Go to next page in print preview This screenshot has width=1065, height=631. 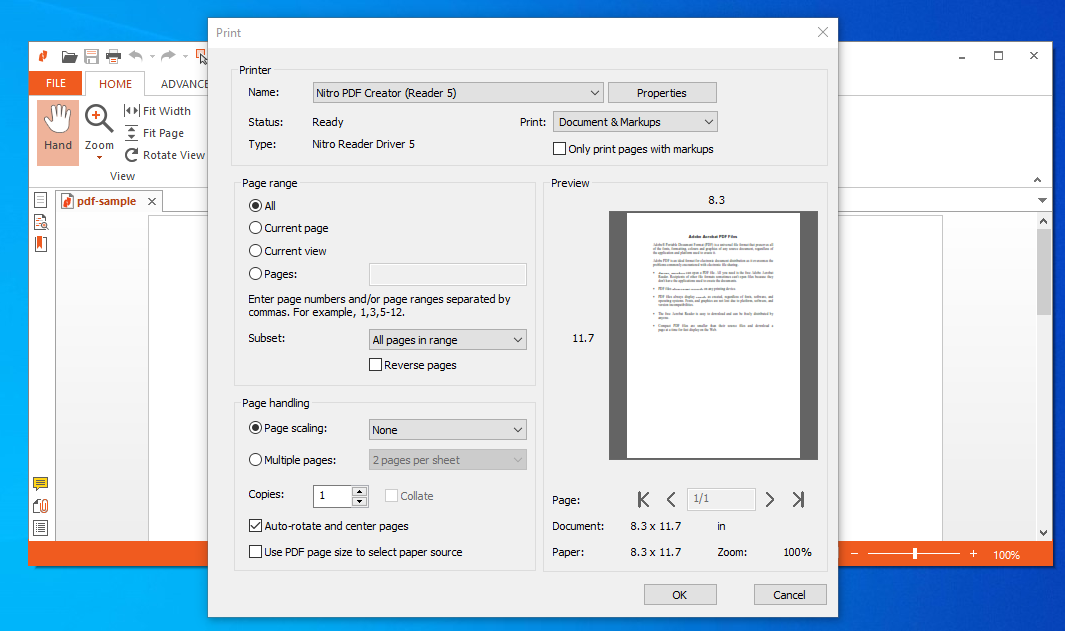770,500
